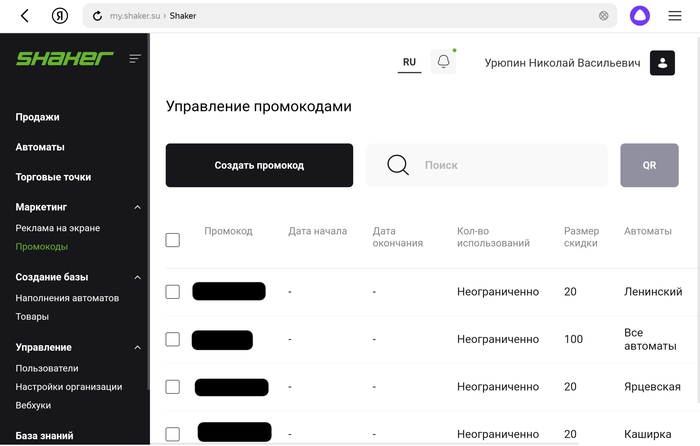Click the Автоматы column header
700x446 pixels.
coord(647,231)
